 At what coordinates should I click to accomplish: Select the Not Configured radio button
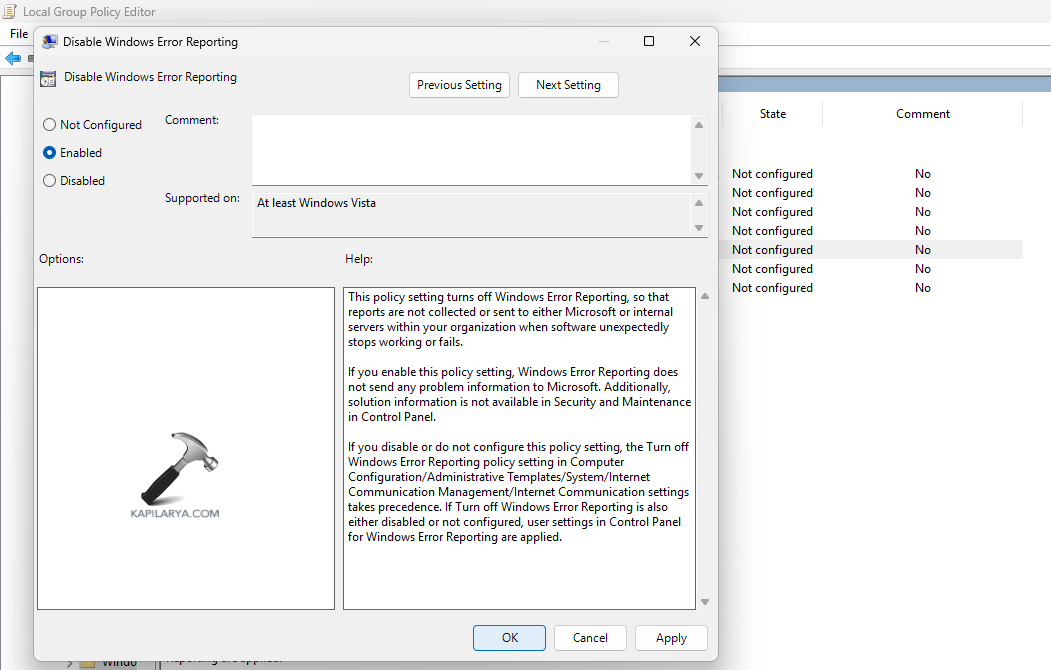pos(49,125)
